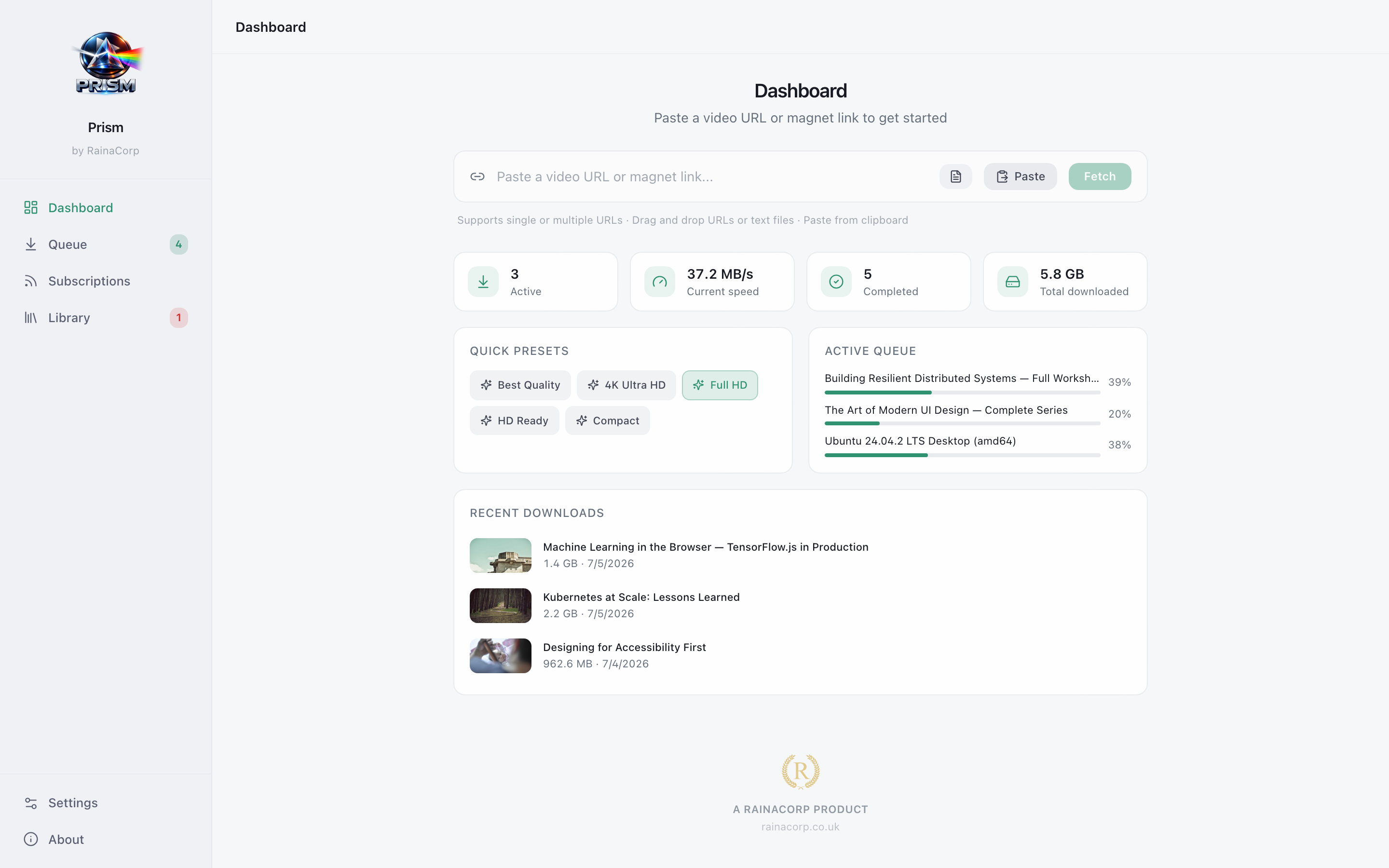Click the Fetch button
The width and height of the screenshot is (1389, 868).
(x=1099, y=176)
